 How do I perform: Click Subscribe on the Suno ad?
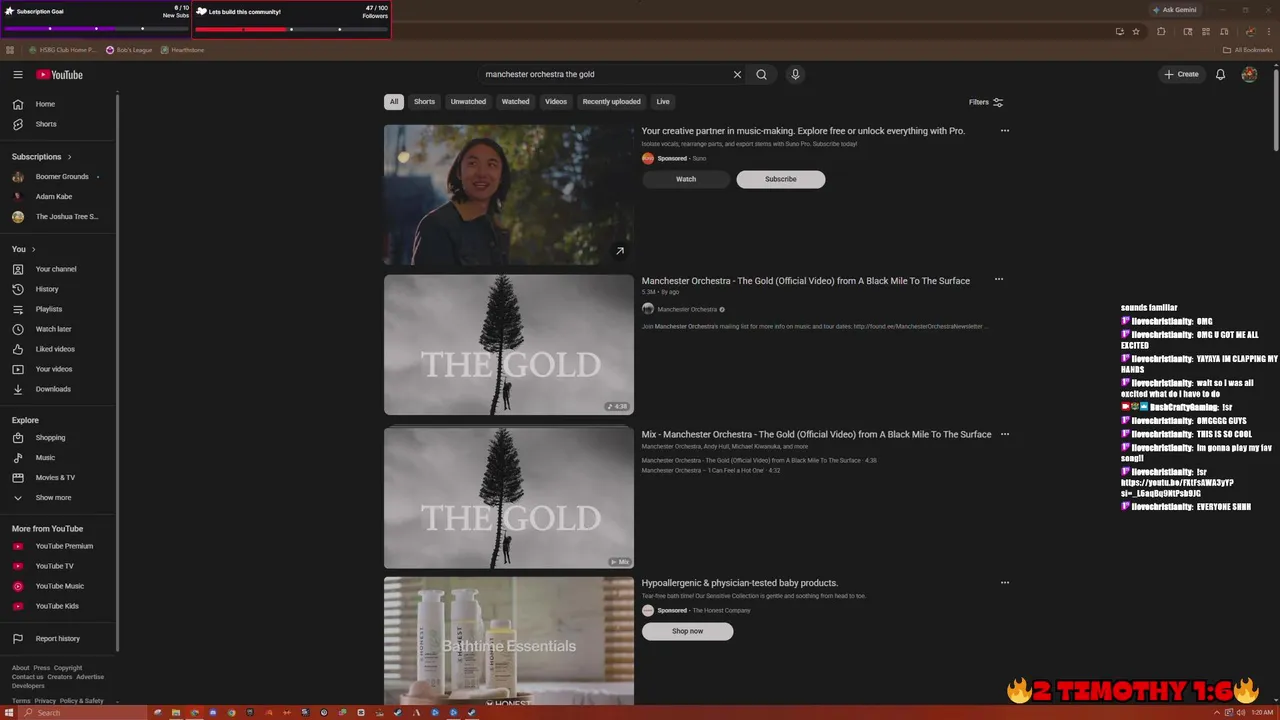click(781, 179)
